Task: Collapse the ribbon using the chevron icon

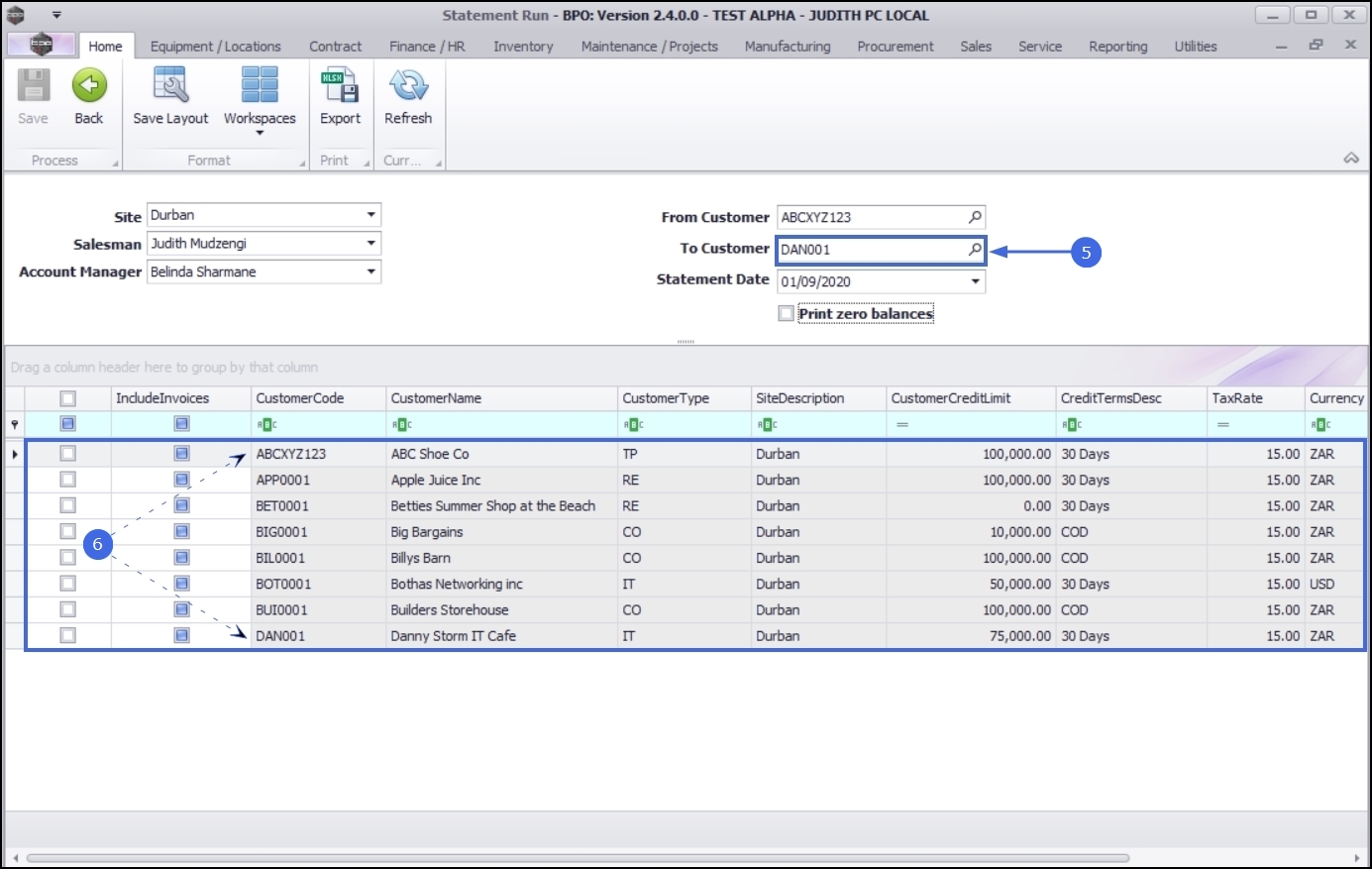Action: [x=1350, y=159]
